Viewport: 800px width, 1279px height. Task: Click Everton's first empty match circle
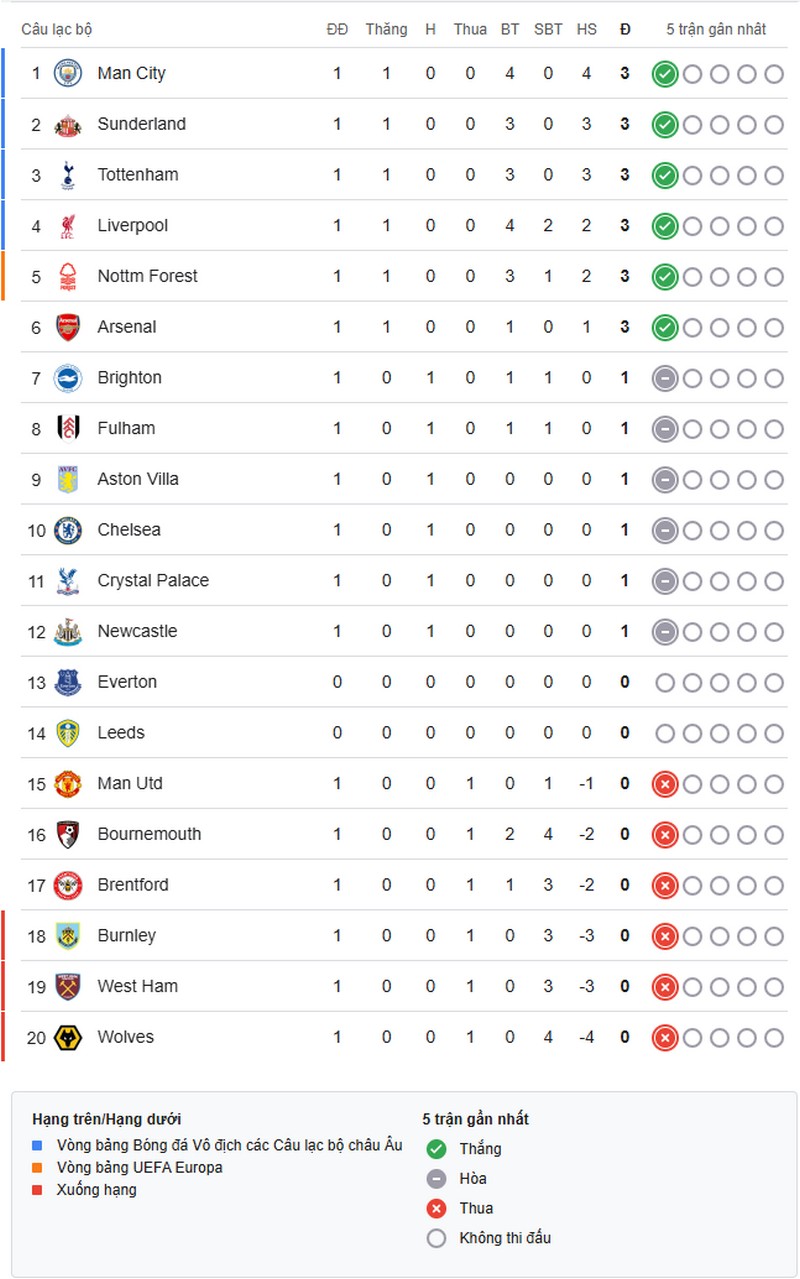(x=665, y=682)
